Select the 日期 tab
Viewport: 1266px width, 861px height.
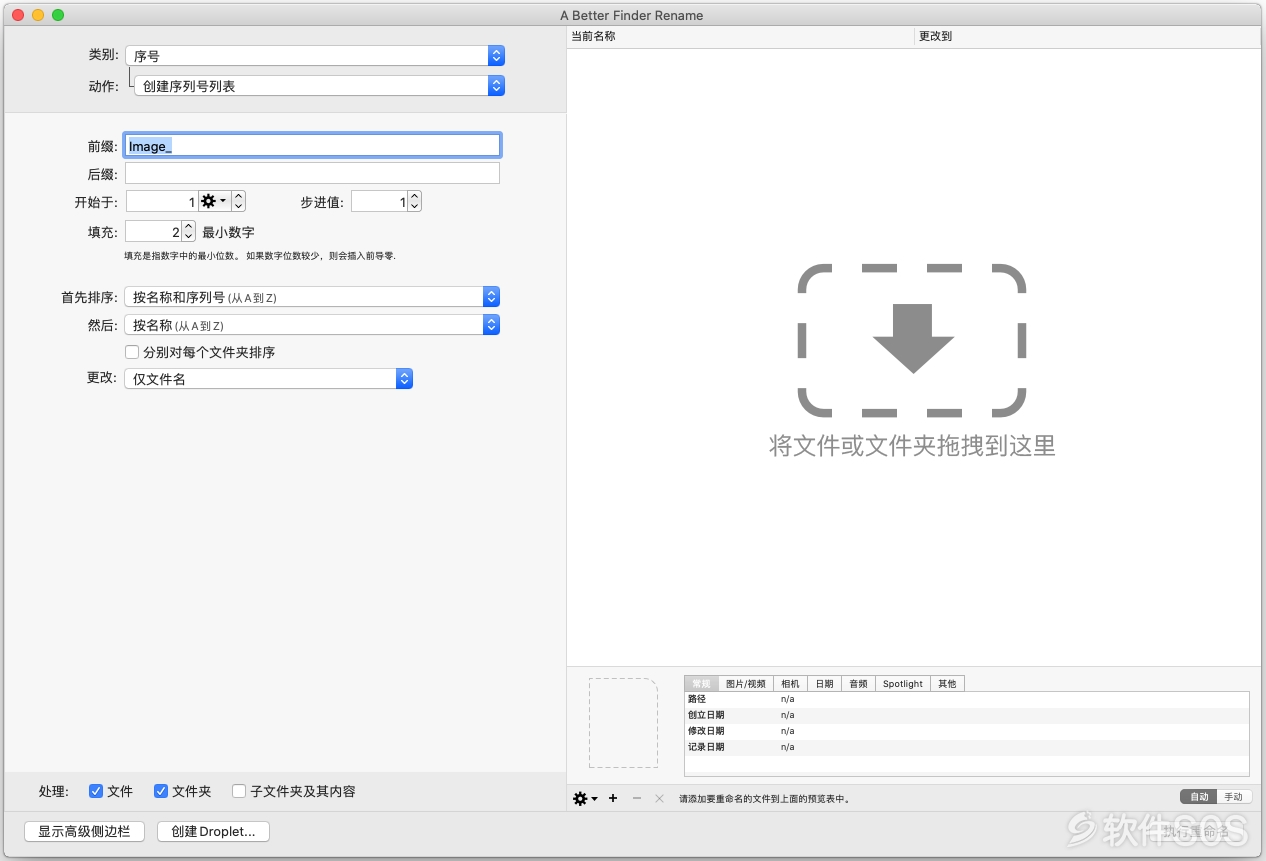[824, 684]
